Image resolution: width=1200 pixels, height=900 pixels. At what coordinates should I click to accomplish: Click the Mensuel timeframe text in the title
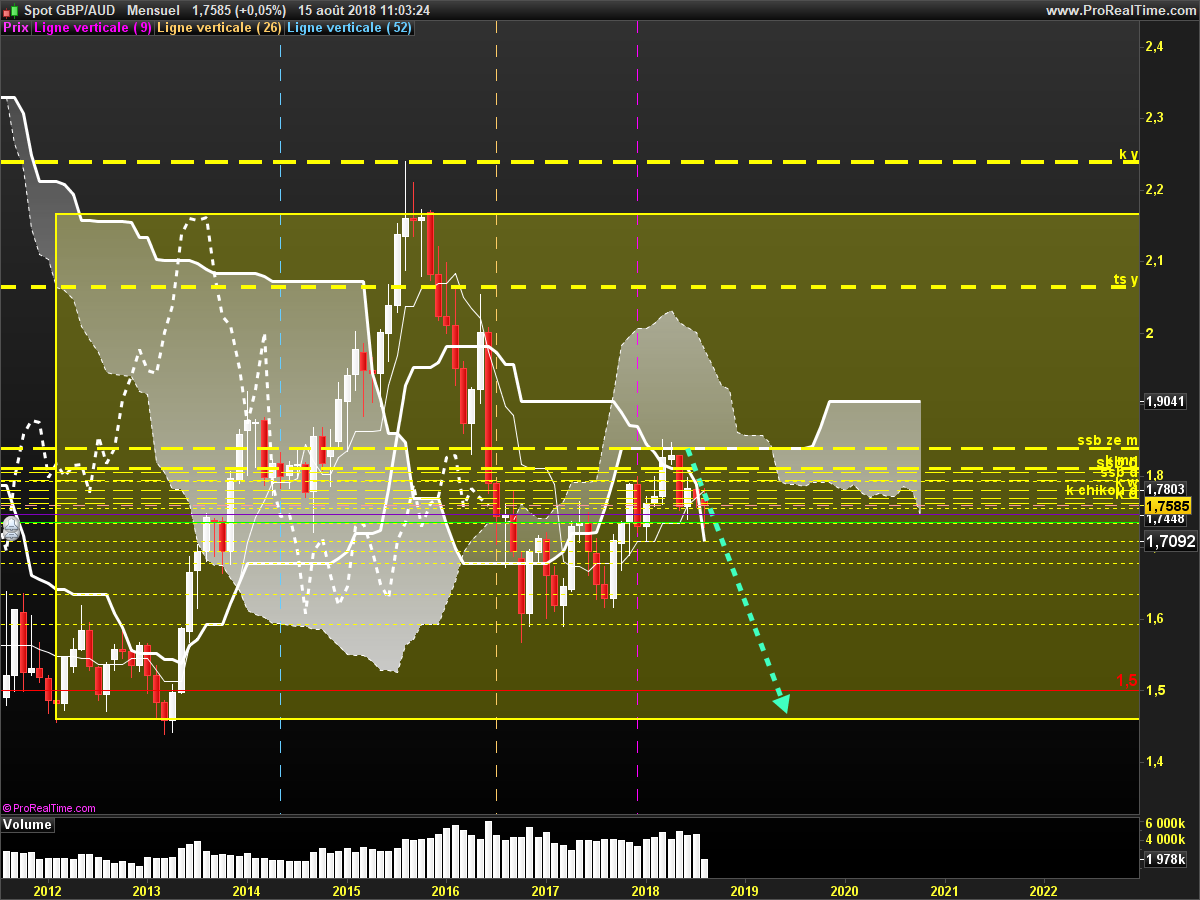(x=154, y=10)
